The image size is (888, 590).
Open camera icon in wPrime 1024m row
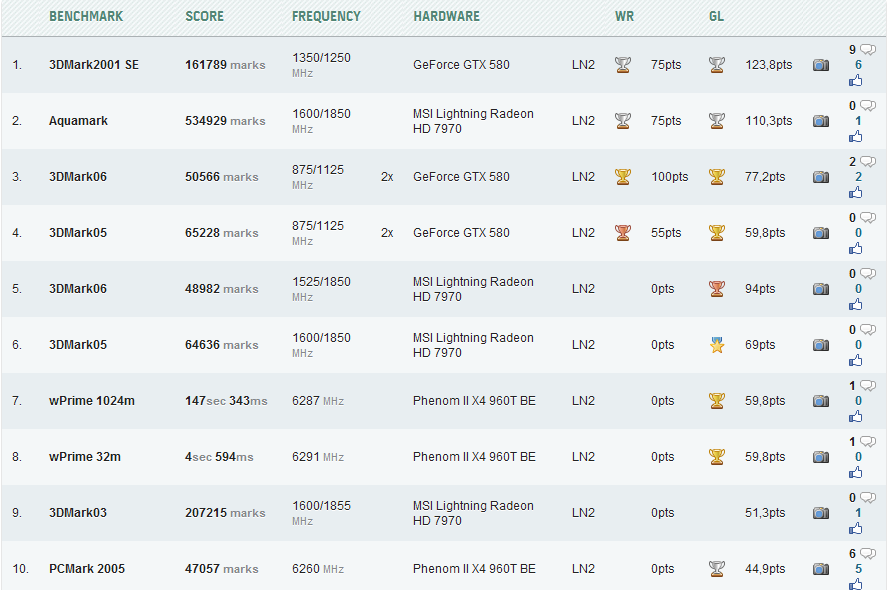click(821, 401)
